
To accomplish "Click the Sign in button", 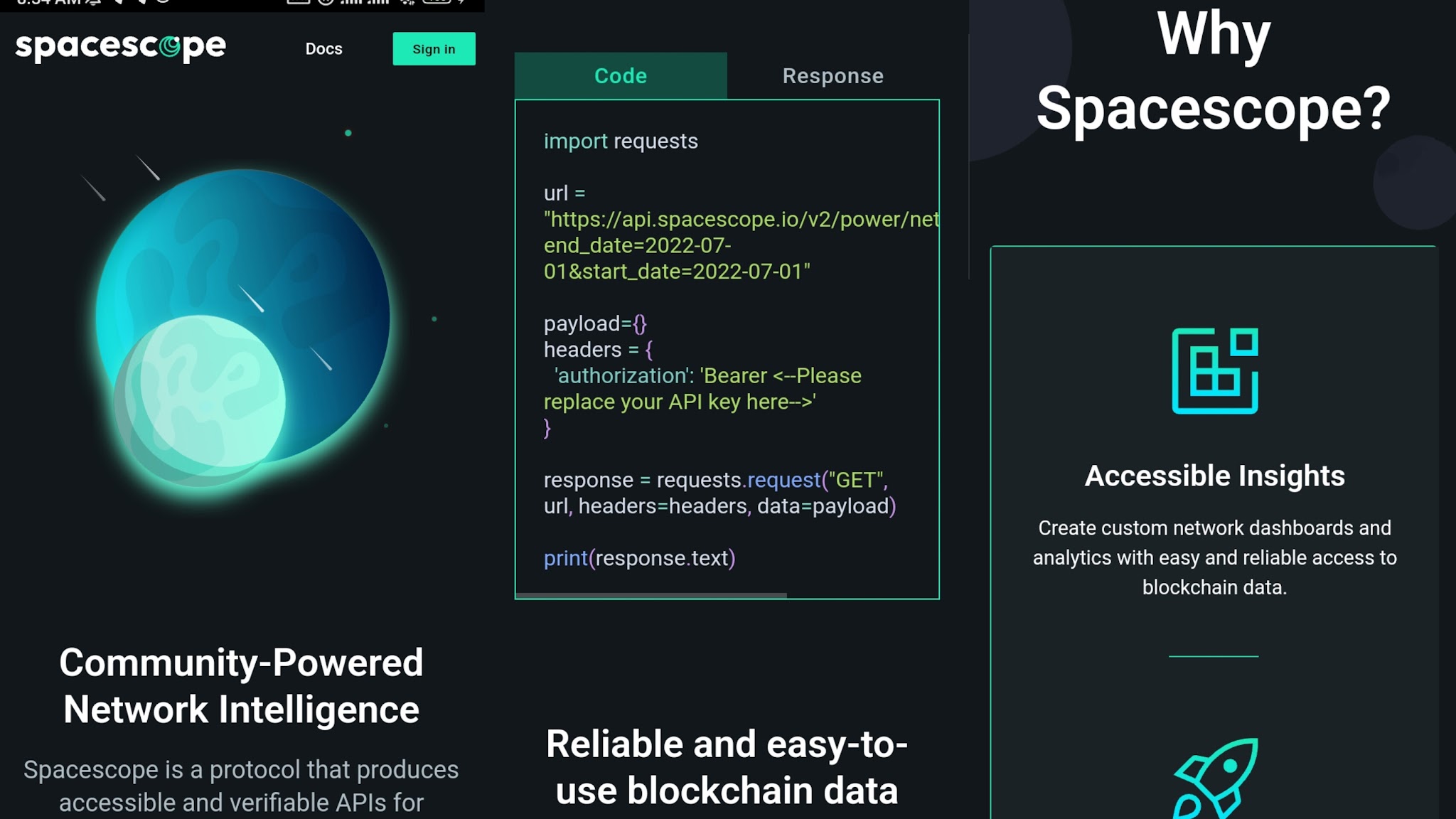I will point(434,49).
